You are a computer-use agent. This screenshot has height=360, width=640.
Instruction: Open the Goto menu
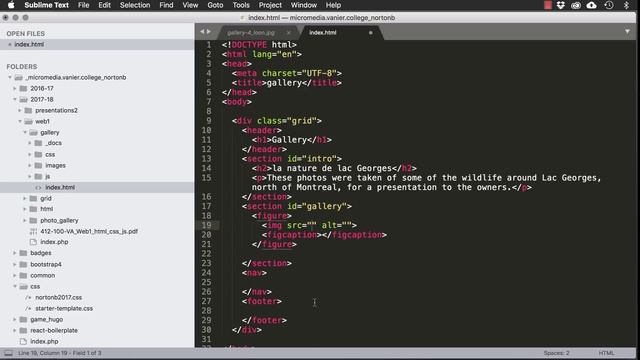point(215,5)
